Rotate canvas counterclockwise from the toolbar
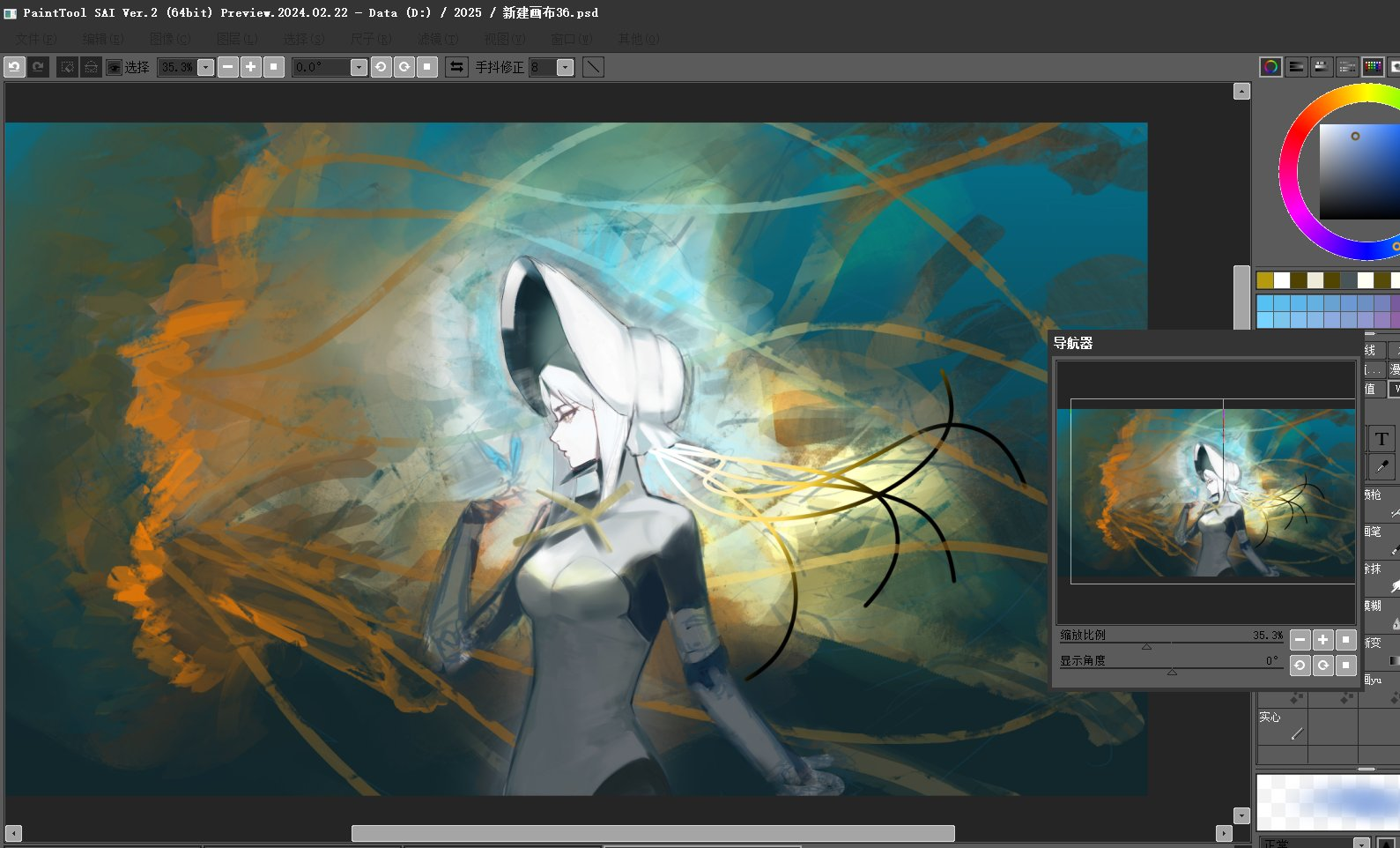 tap(381, 67)
